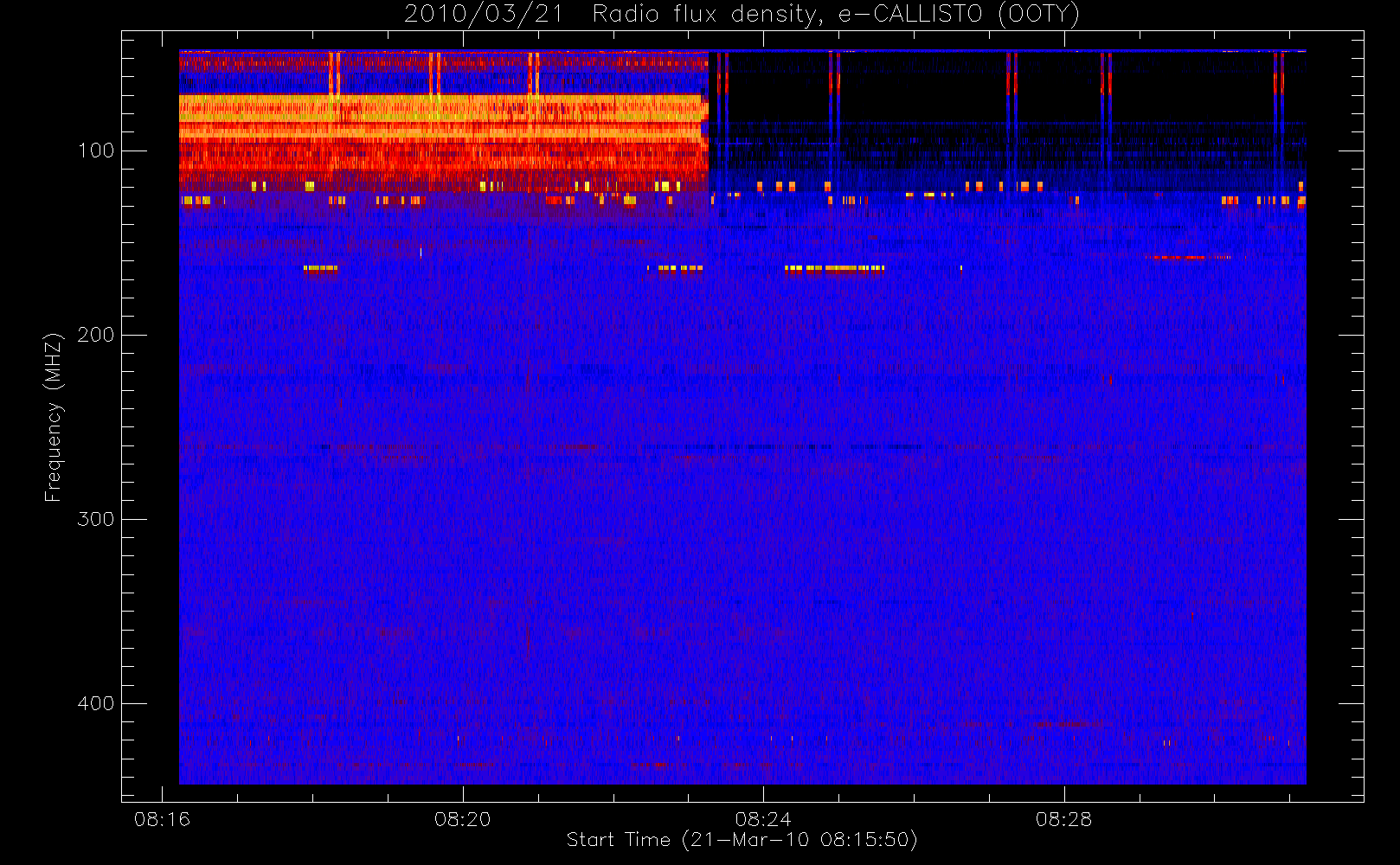Click the plot title "2010/03/21 Radio flux density, e-CALLISTO (OOTY)"
The width and height of the screenshot is (1400, 865).
[742, 15]
